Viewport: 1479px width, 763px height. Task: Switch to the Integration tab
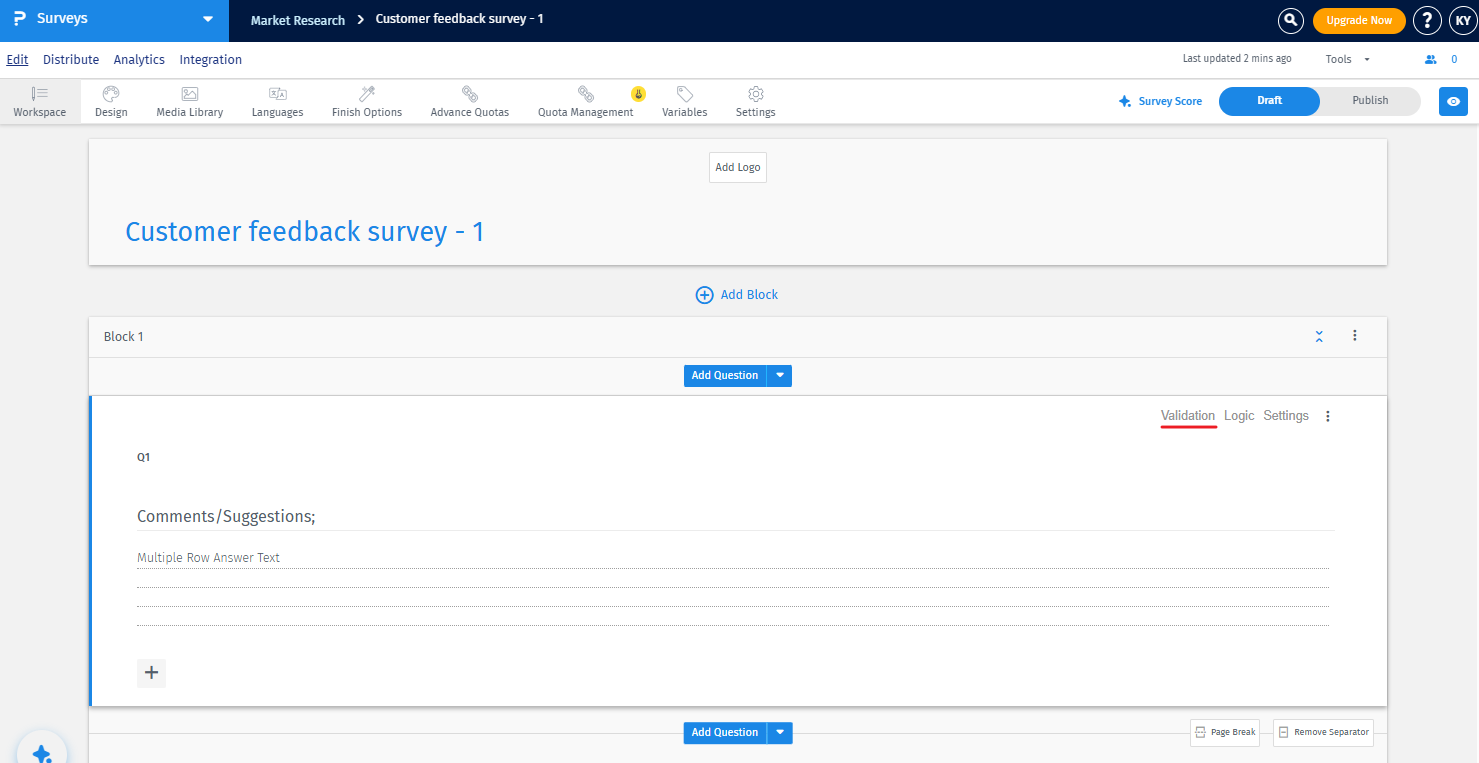pos(211,60)
